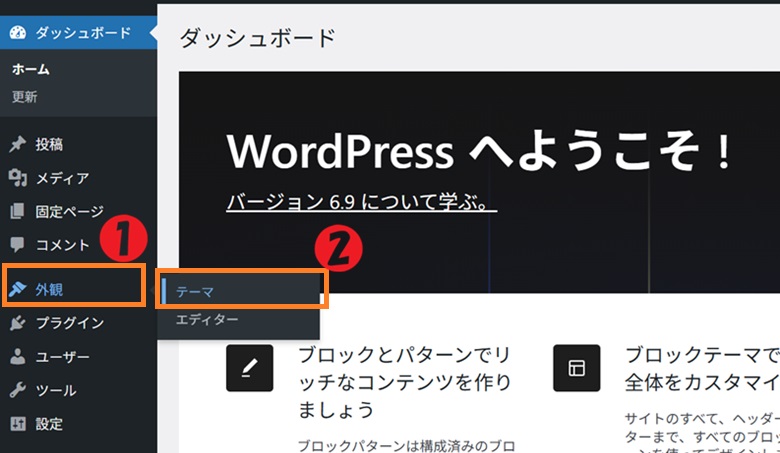Click the pushpin icon next to 投稿

tap(17, 144)
